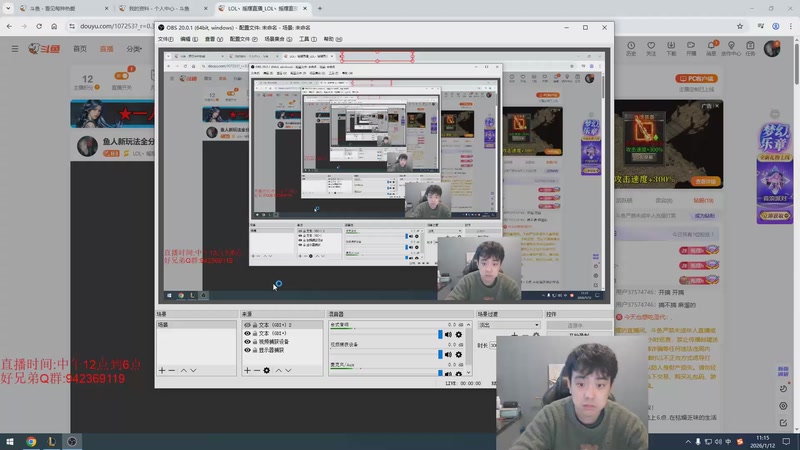Select the 场景 item in scenes list

196,324
